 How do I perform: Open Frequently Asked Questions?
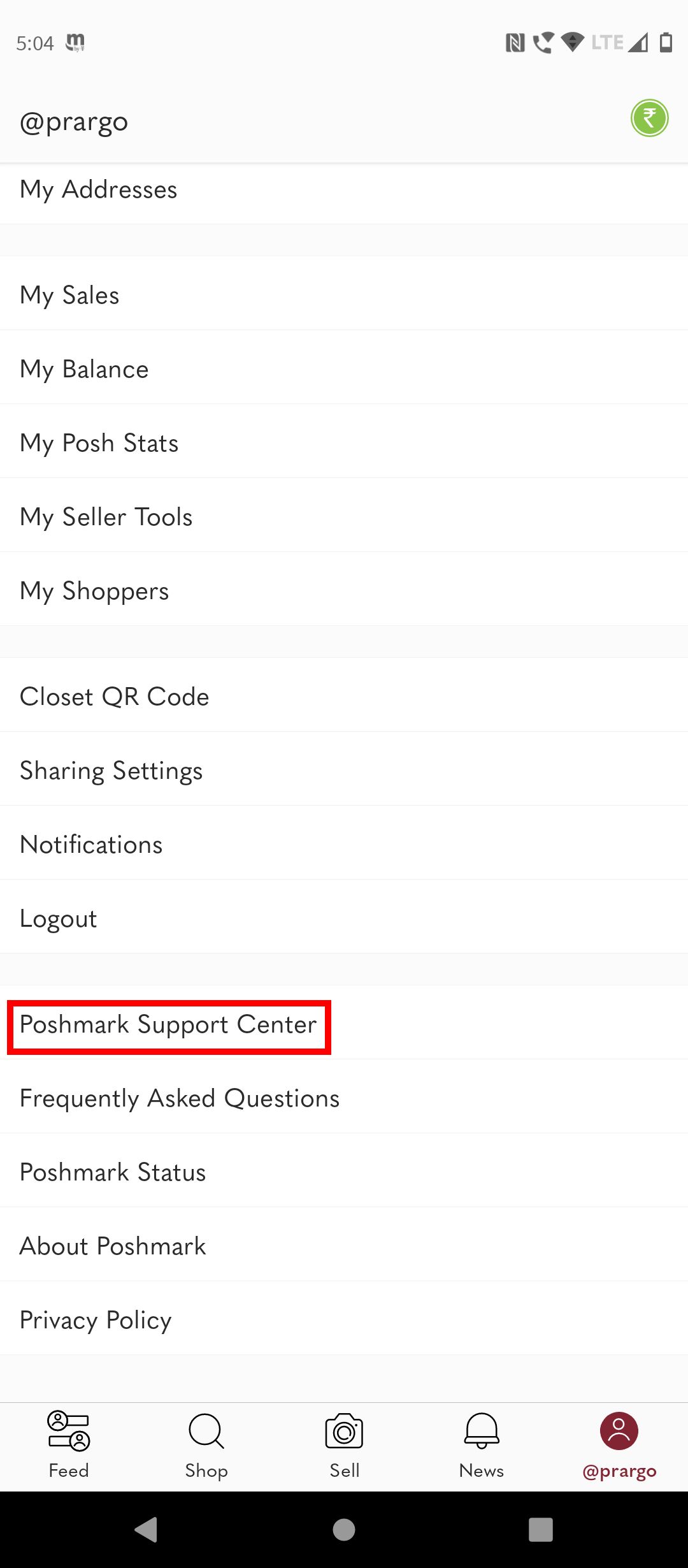(180, 1098)
